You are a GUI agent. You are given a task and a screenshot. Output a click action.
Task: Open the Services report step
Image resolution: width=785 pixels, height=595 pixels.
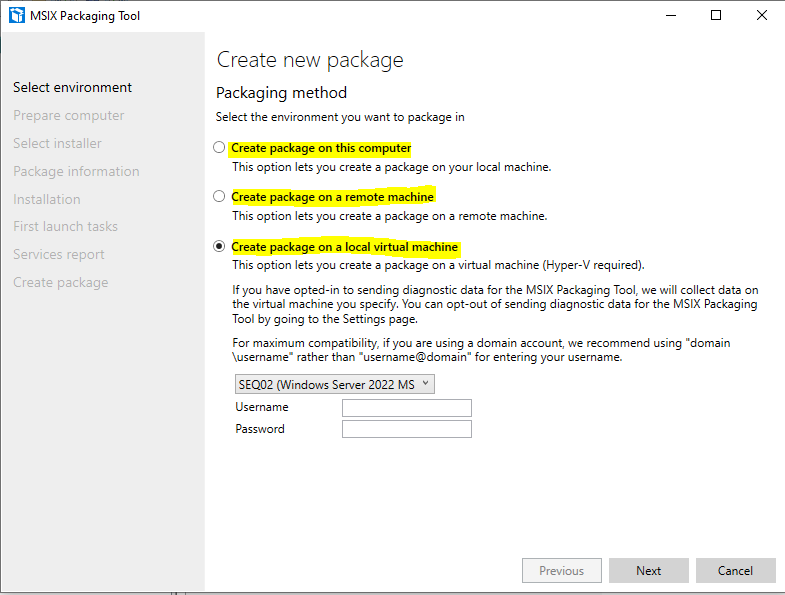59,255
